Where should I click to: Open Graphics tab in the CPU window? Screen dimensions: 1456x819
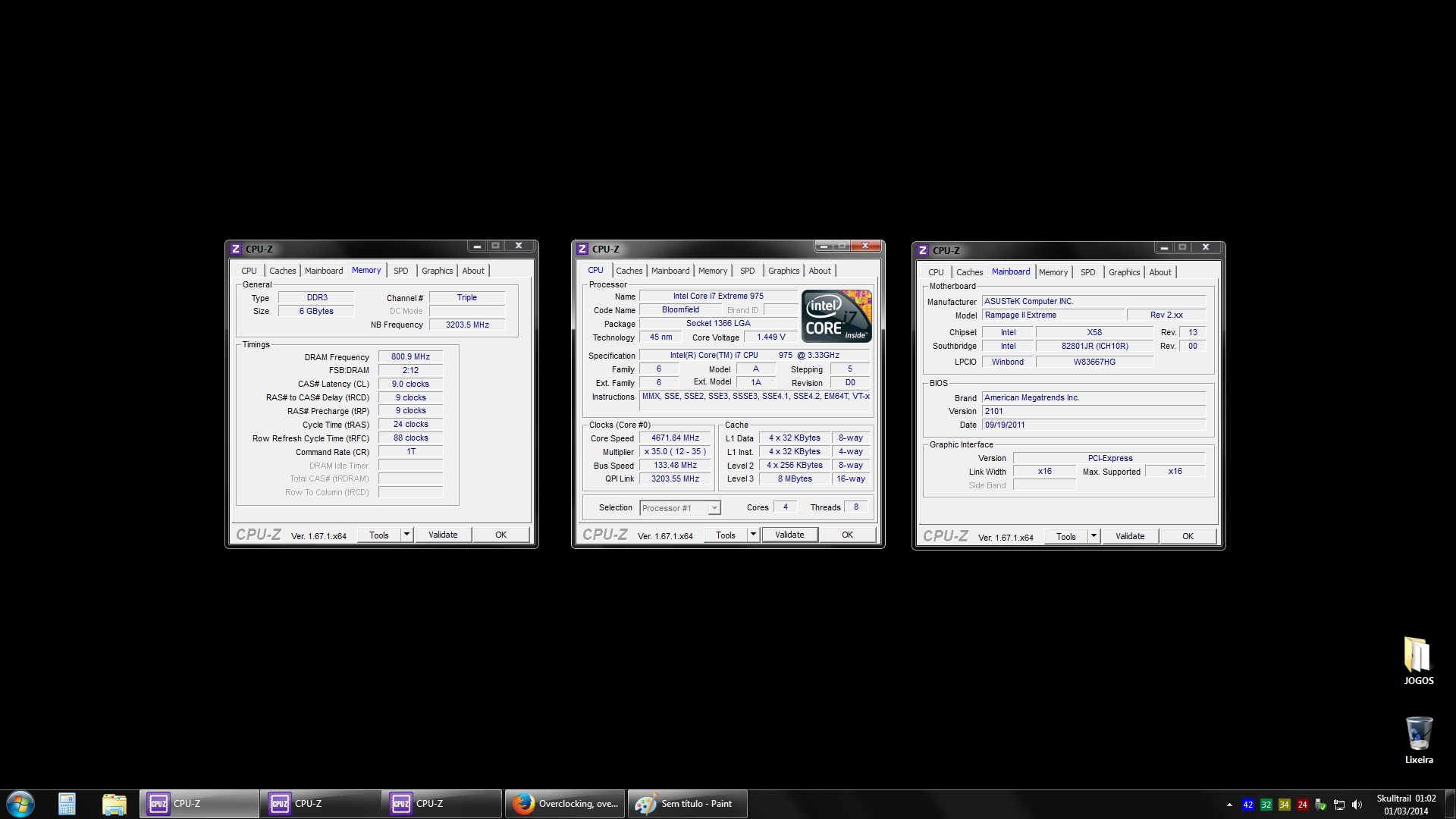click(x=783, y=271)
